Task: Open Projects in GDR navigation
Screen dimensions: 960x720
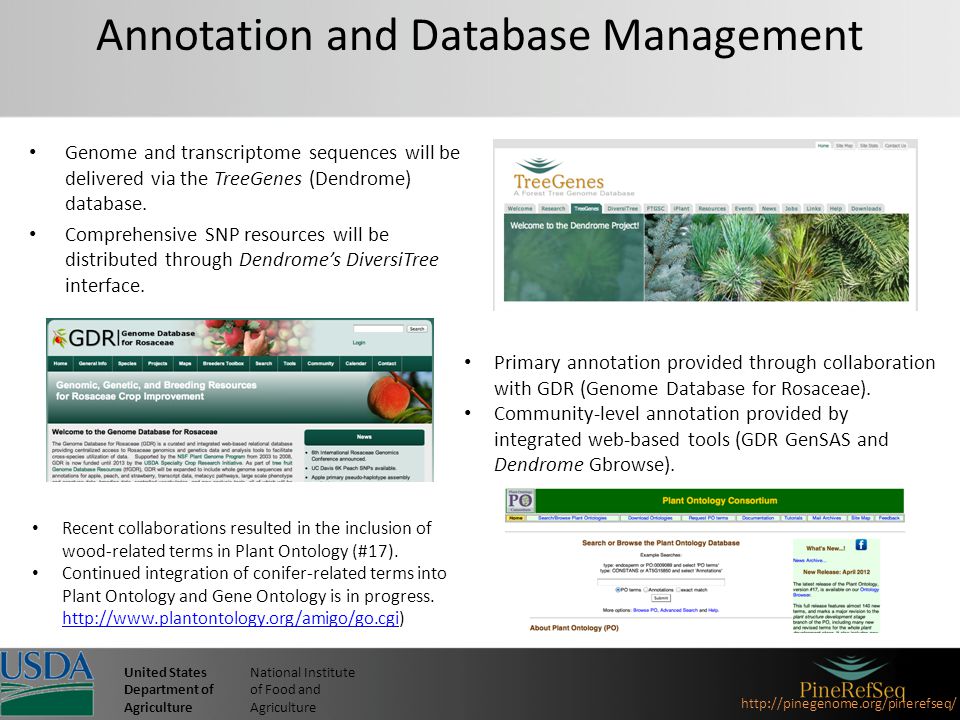Action: 157,363
